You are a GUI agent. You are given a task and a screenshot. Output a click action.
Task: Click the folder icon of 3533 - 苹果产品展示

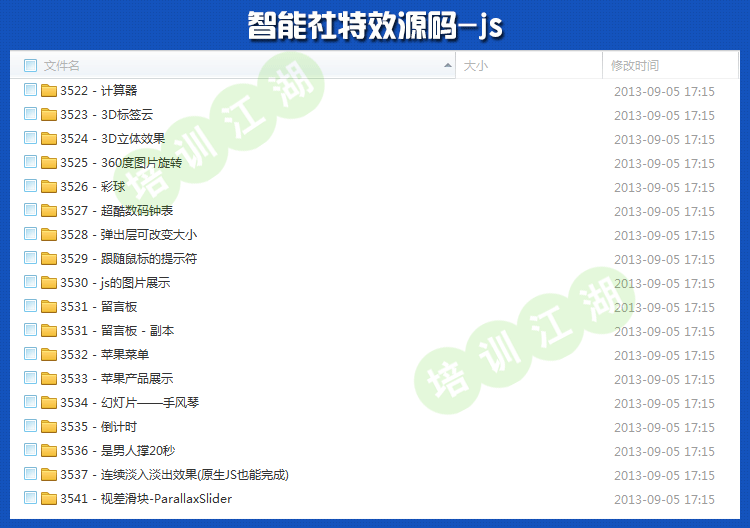click(49, 378)
